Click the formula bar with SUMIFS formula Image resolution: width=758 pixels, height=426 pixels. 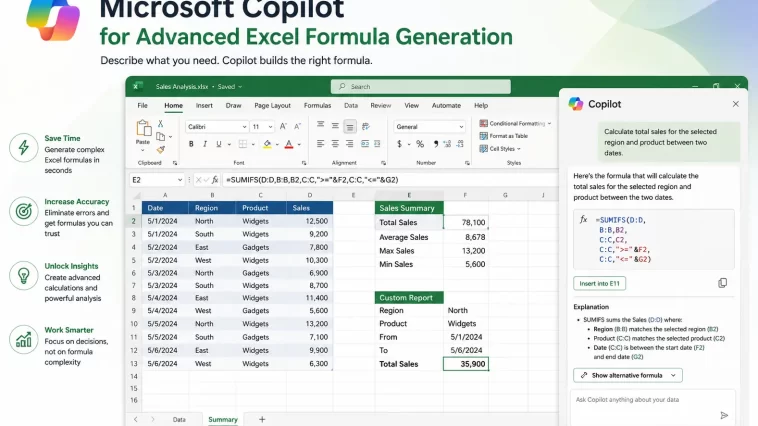(x=391, y=180)
